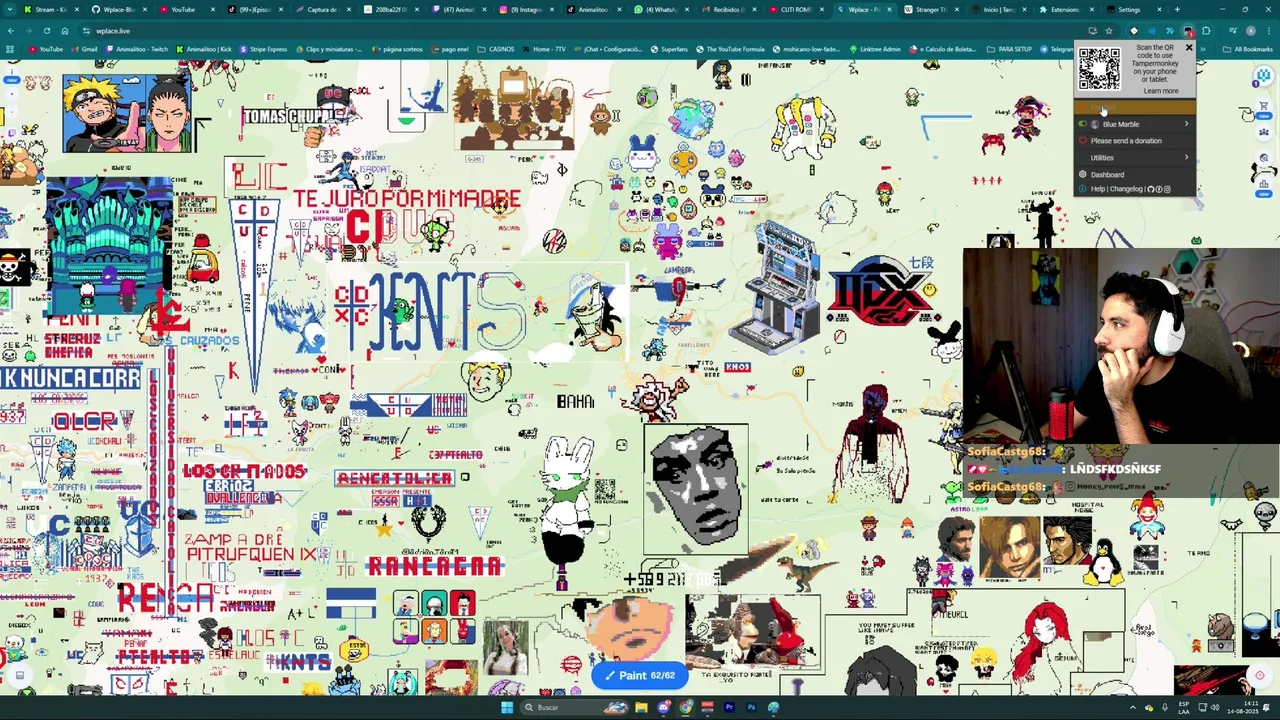Open the Chrome Extensions puzzle icon
The image size is (1280, 720).
click(x=1206, y=31)
